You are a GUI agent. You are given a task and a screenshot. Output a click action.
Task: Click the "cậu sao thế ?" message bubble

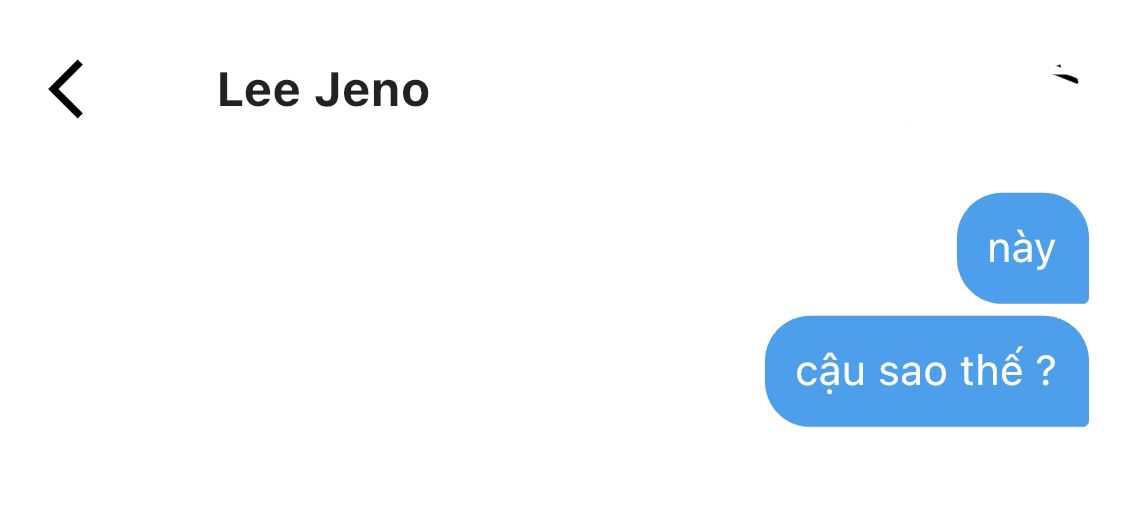pos(926,371)
